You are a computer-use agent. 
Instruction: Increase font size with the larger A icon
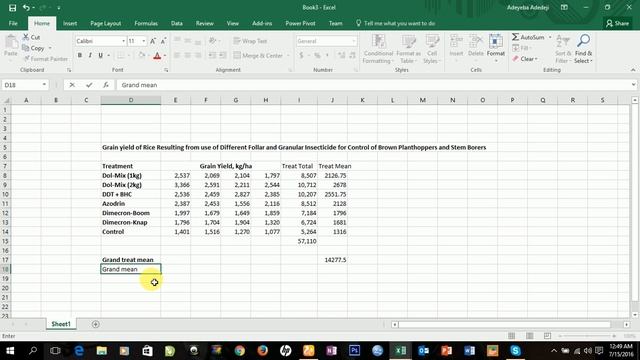[153, 41]
